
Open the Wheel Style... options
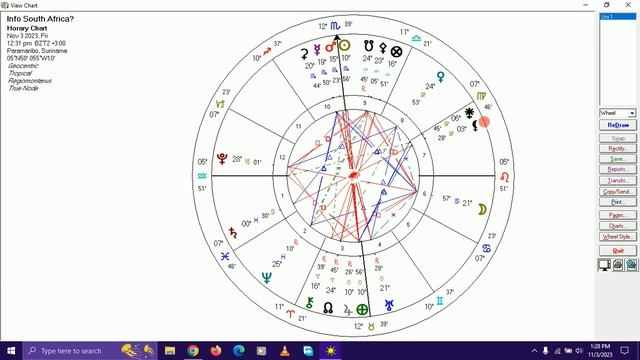(x=618, y=237)
